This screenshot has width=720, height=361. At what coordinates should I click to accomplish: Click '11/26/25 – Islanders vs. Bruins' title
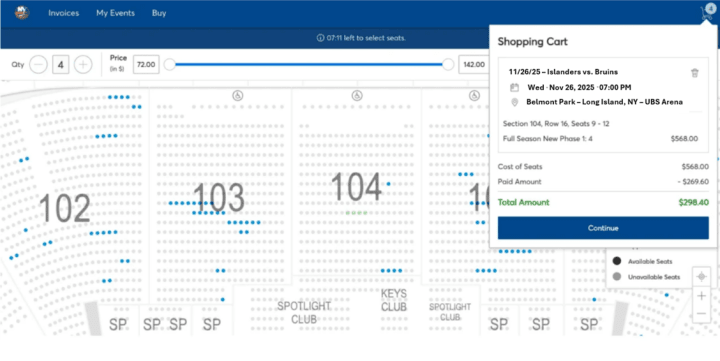pyautogui.click(x=563, y=72)
